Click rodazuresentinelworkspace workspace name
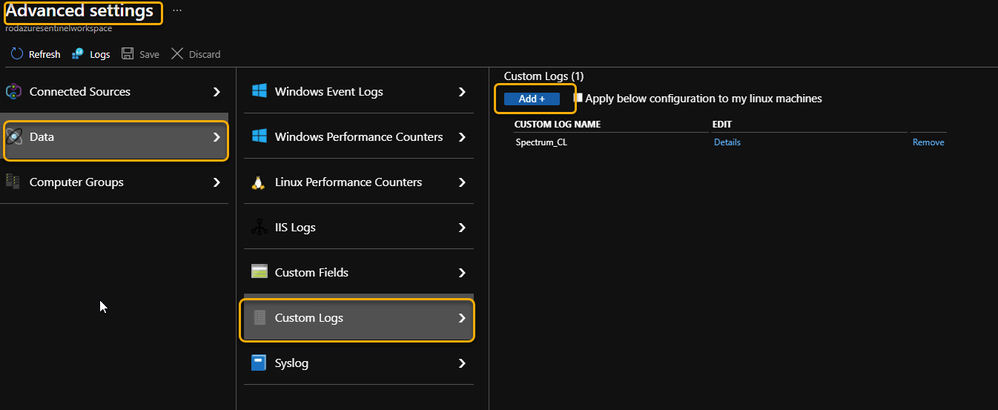Image resolution: width=998 pixels, height=410 pixels. 59,29
